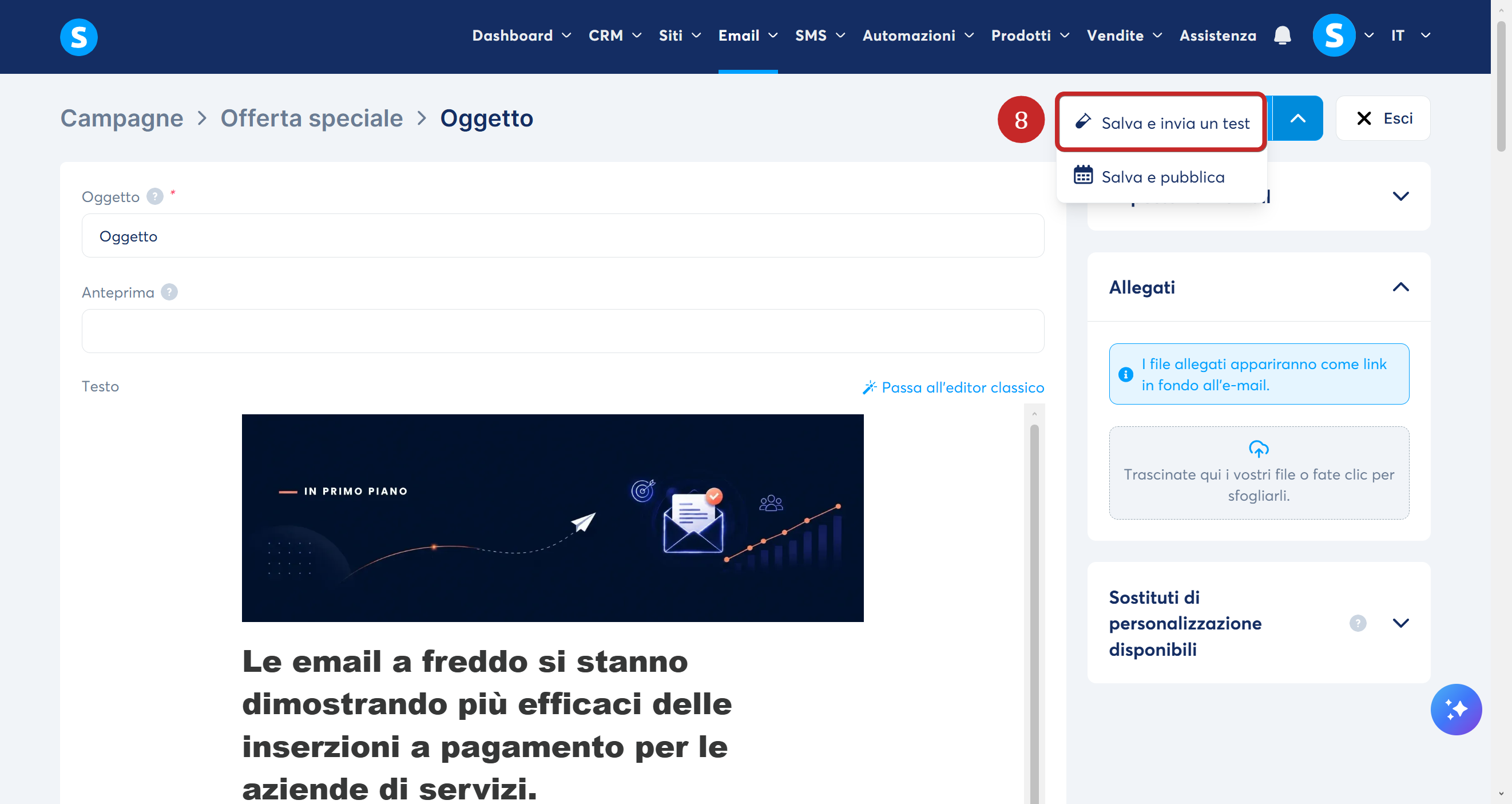1512x804 pixels.
Task: Click the attached files info notice text
Action: click(x=1263, y=375)
